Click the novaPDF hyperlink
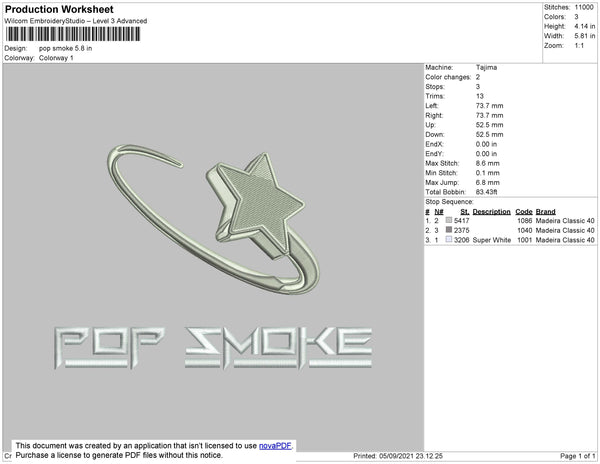 point(275,446)
